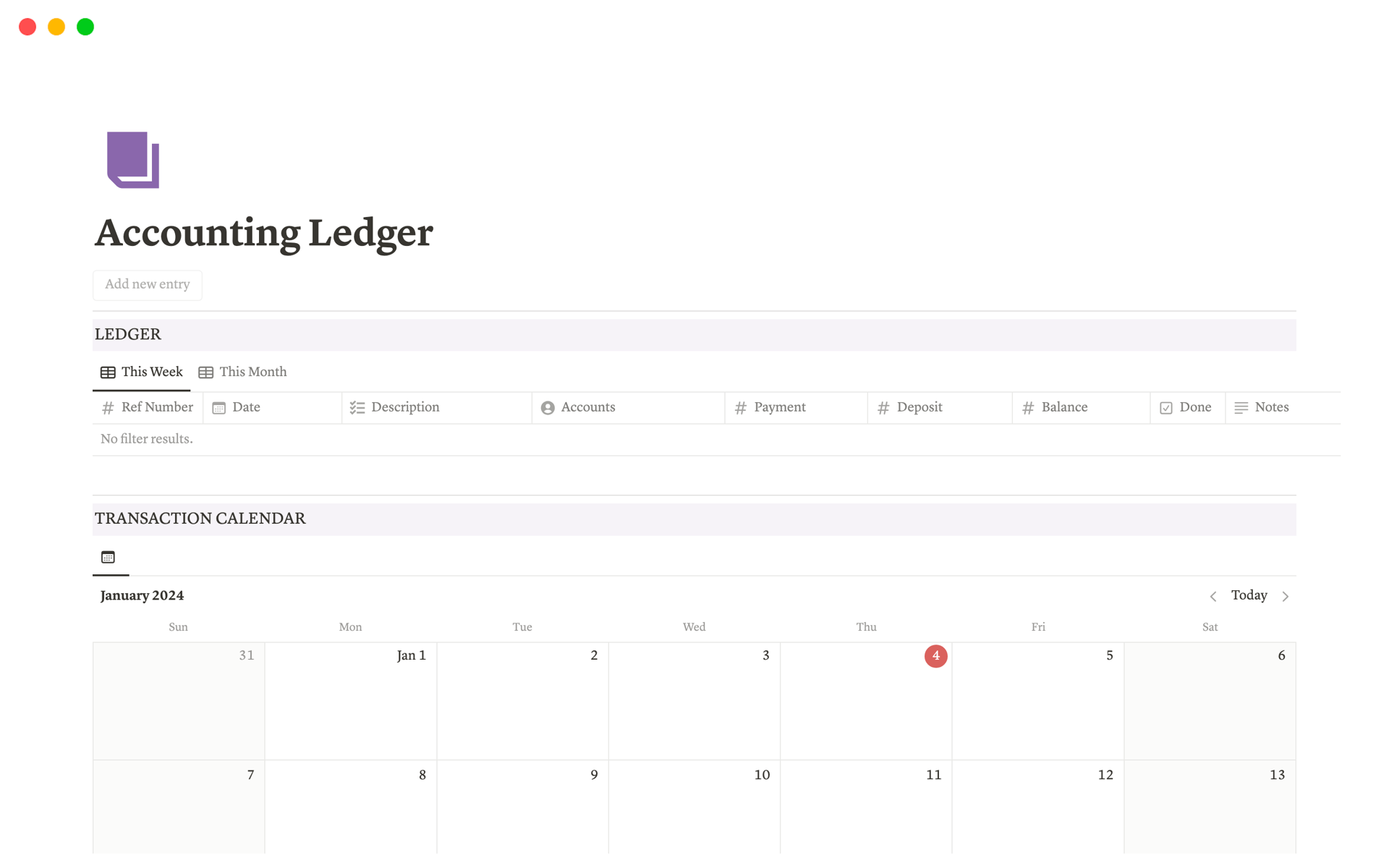Expand the Balance column header
Screen dimensions: 1389x868
1065,407
